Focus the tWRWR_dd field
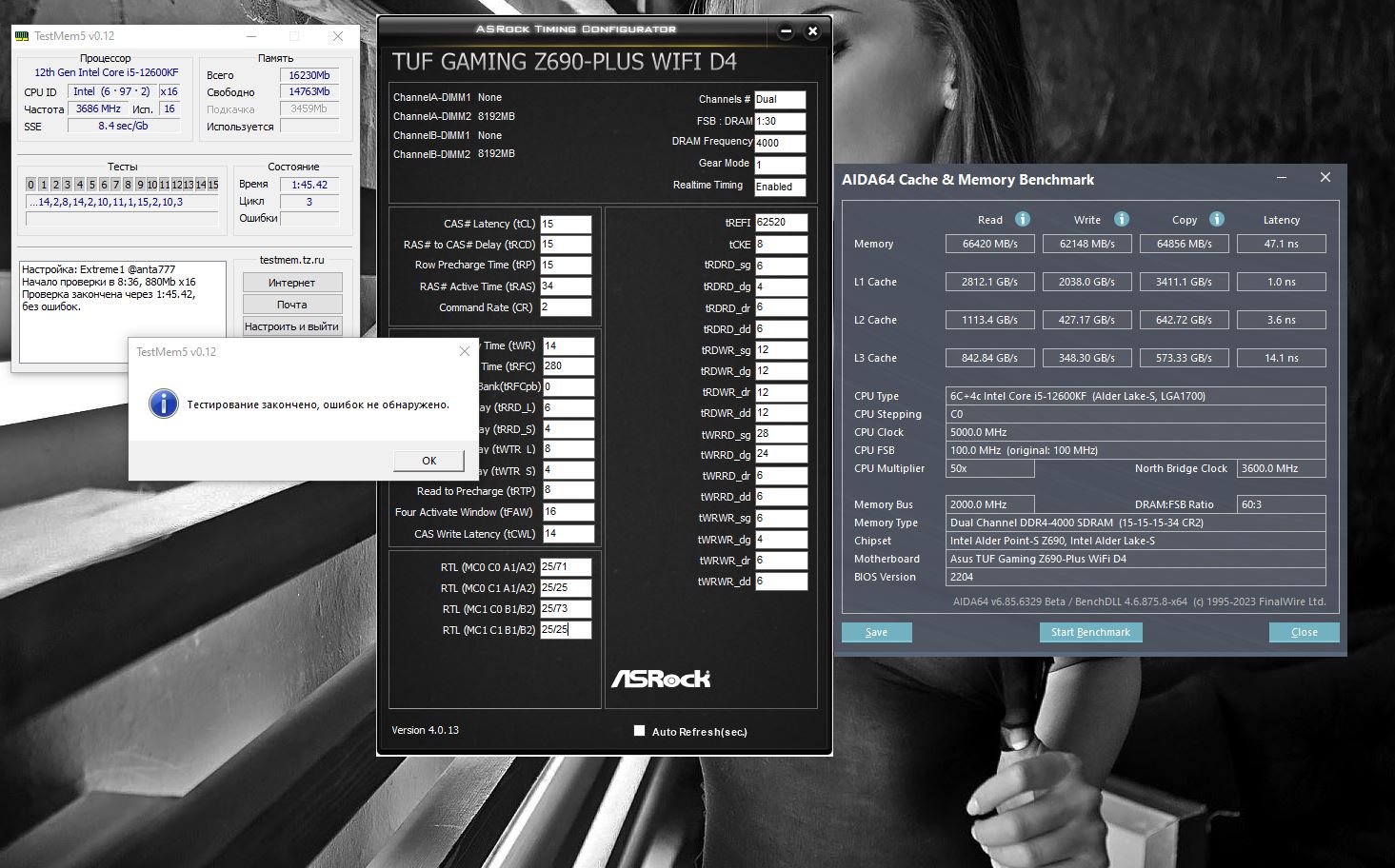 click(782, 581)
